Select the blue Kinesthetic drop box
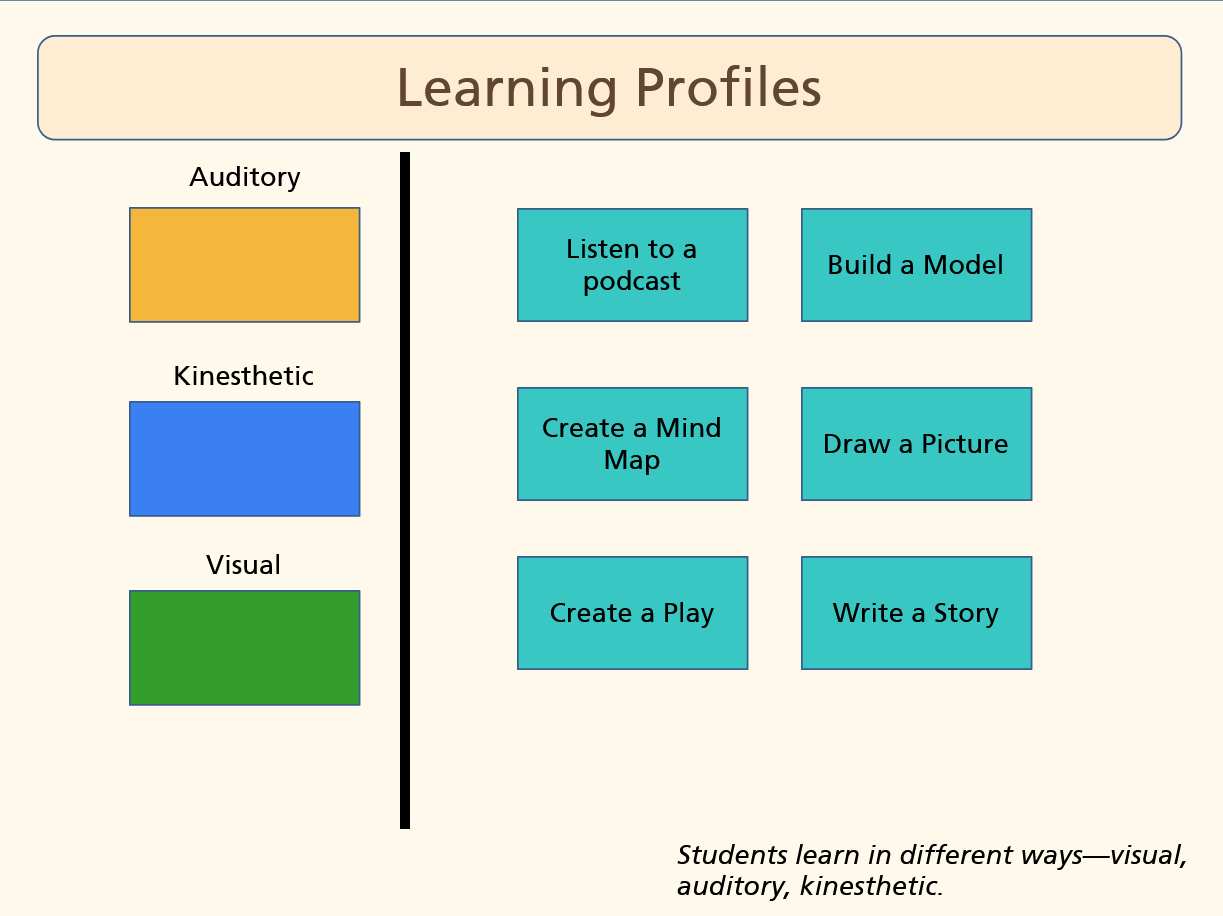 tap(244, 459)
